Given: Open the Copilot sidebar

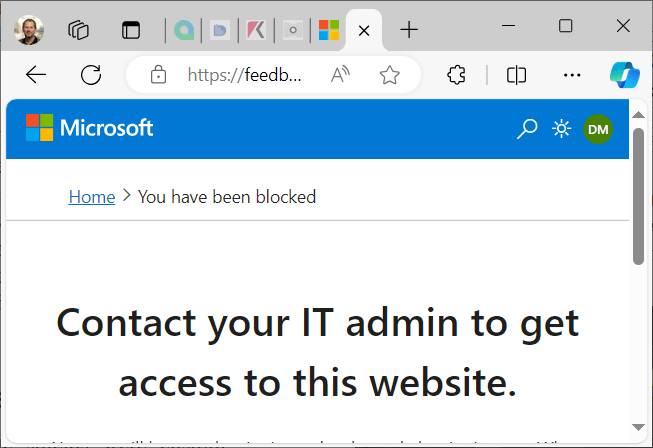Looking at the screenshot, I should [x=624, y=75].
